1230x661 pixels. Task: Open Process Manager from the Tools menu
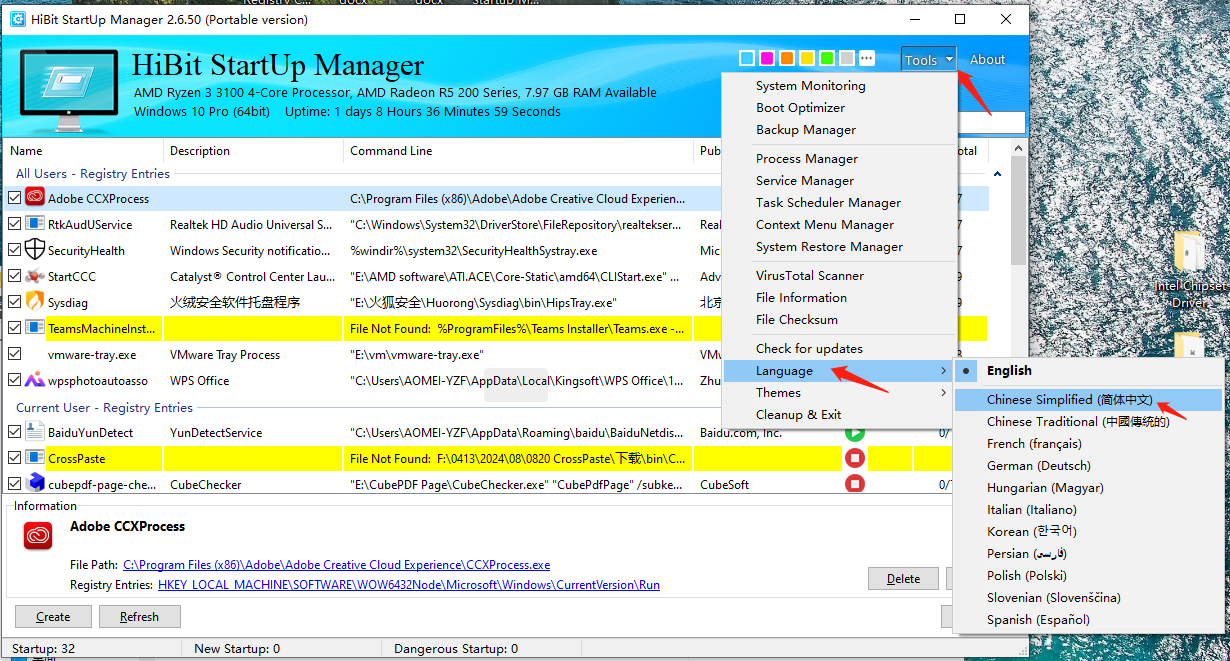pyautogui.click(x=807, y=158)
